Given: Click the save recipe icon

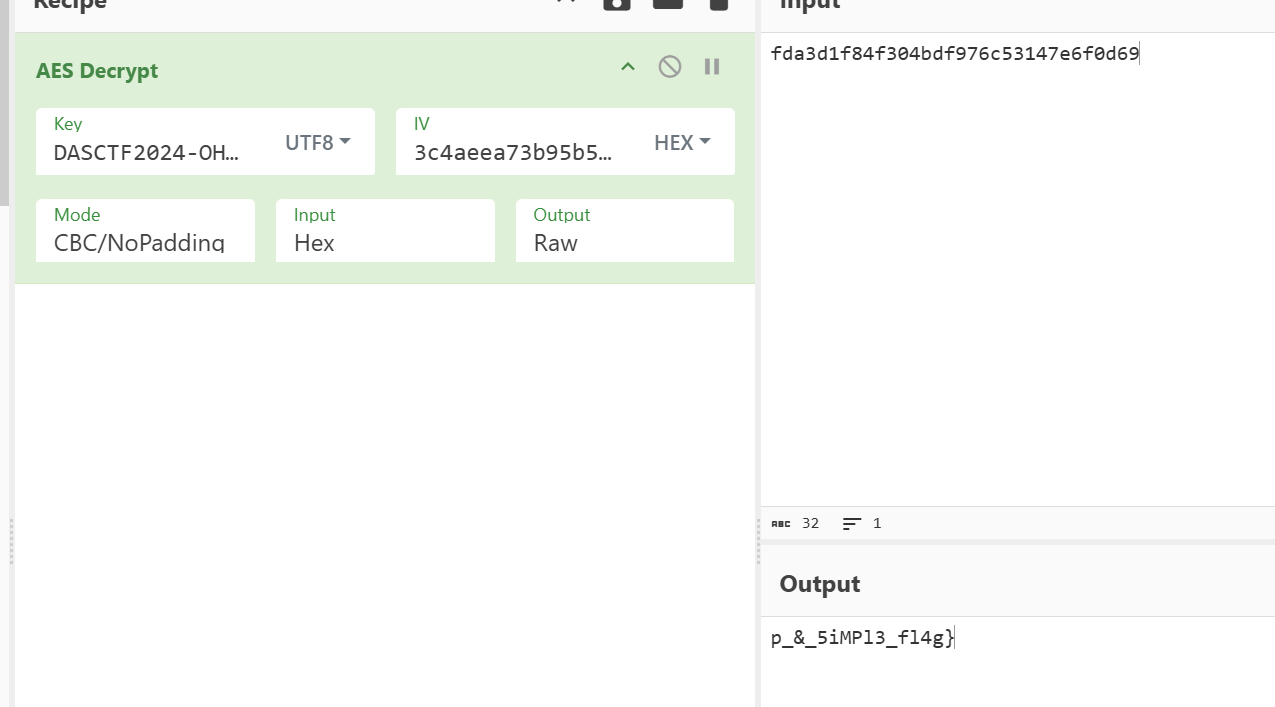Looking at the screenshot, I should pyautogui.click(x=617, y=4).
